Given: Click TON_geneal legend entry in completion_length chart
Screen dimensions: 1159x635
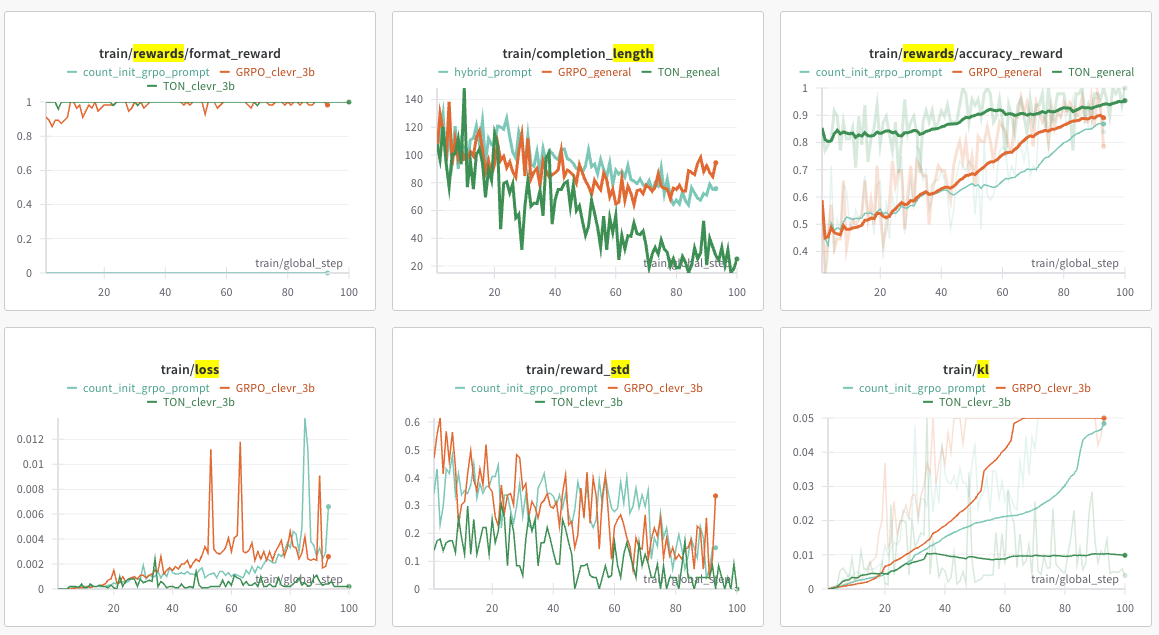Looking at the screenshot, I should tap(680, 72).
